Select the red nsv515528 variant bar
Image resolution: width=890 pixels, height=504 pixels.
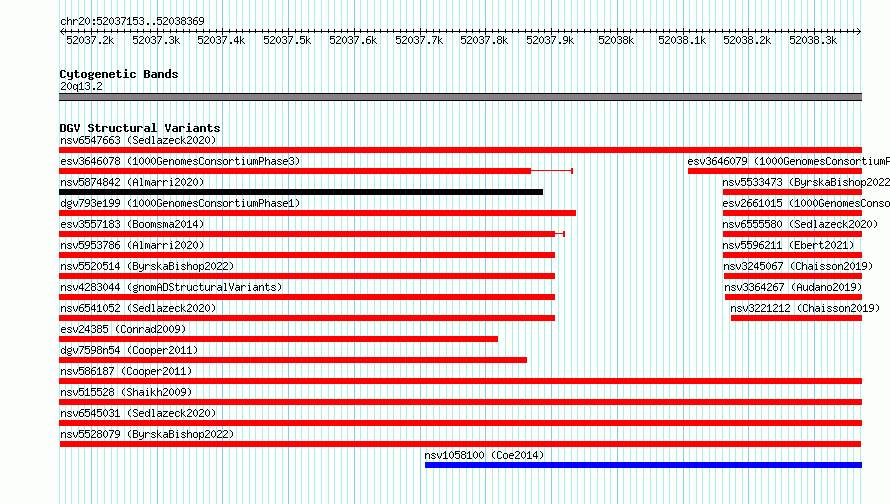[460, 402]
